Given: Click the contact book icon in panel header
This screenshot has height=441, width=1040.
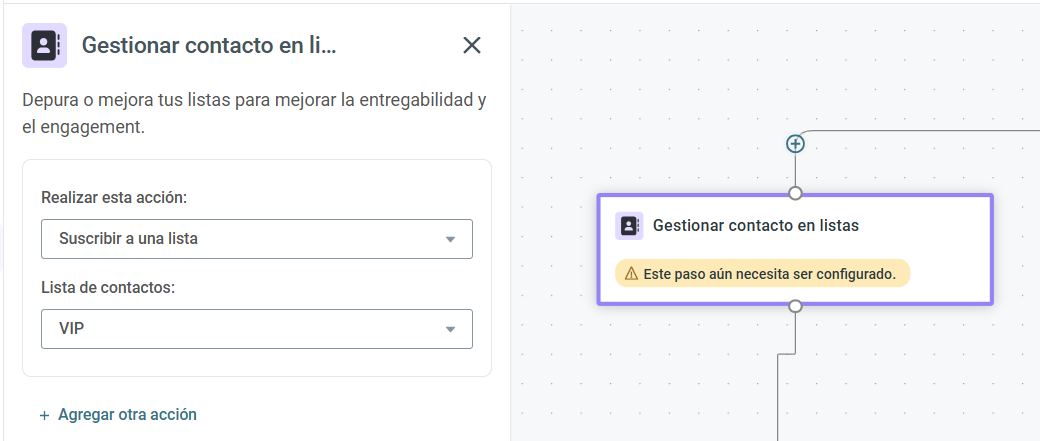Looking at the screenshot, I should point(44,46).
